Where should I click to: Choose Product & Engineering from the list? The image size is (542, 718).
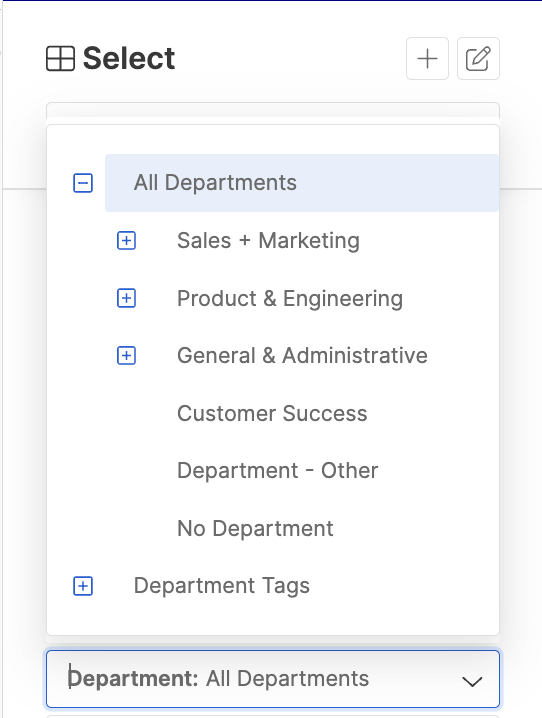[x=290, y=298]
